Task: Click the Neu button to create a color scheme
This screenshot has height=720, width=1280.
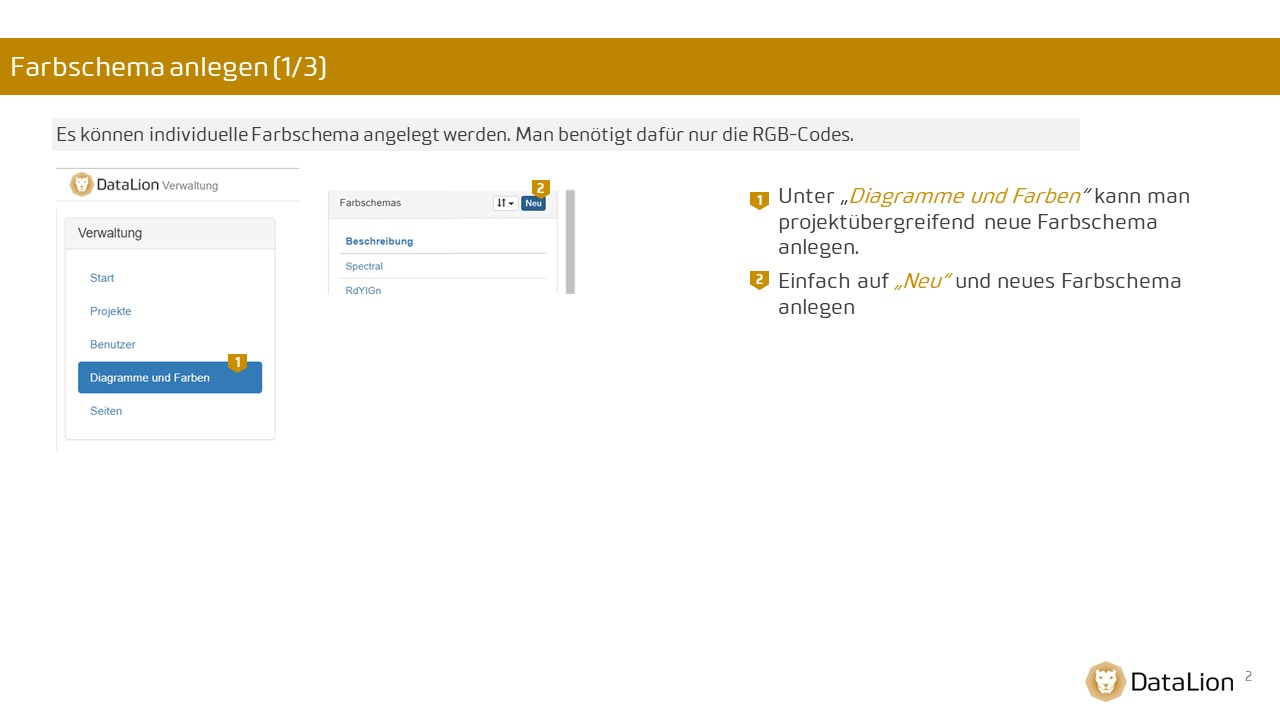Action: click(533, 203)
